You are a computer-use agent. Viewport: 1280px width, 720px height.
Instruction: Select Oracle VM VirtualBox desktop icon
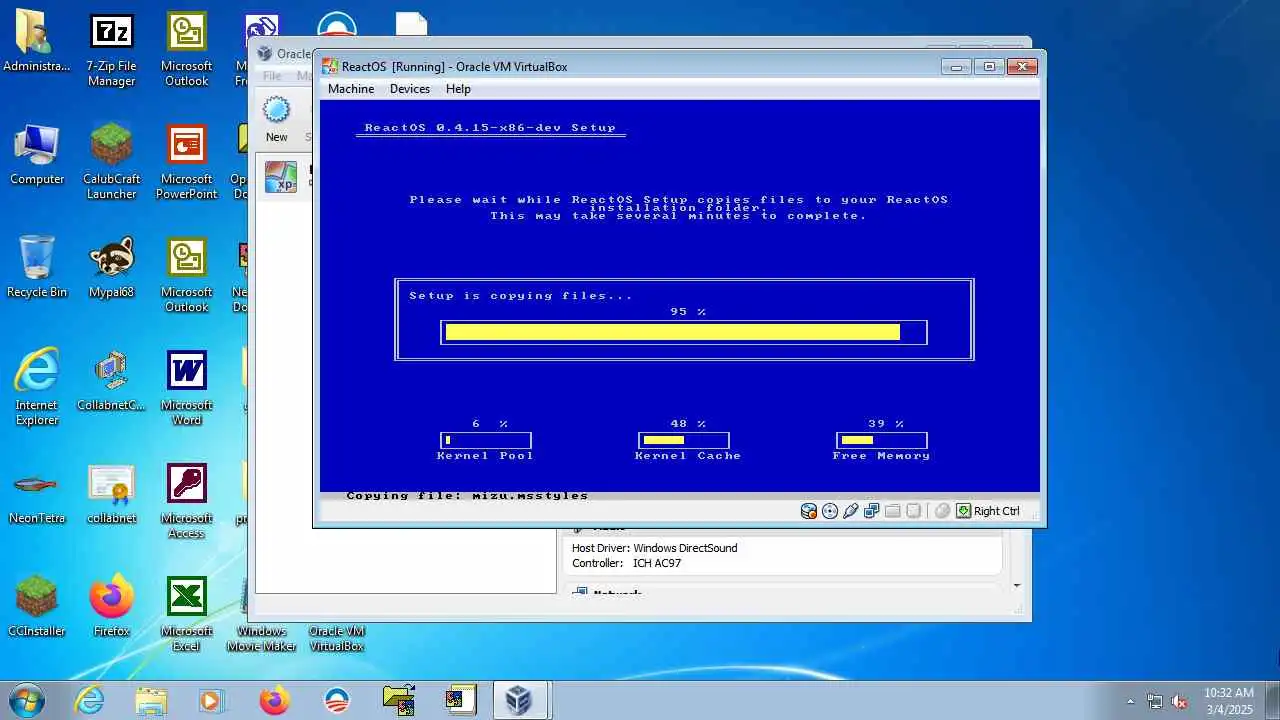[x=337, y=638]
